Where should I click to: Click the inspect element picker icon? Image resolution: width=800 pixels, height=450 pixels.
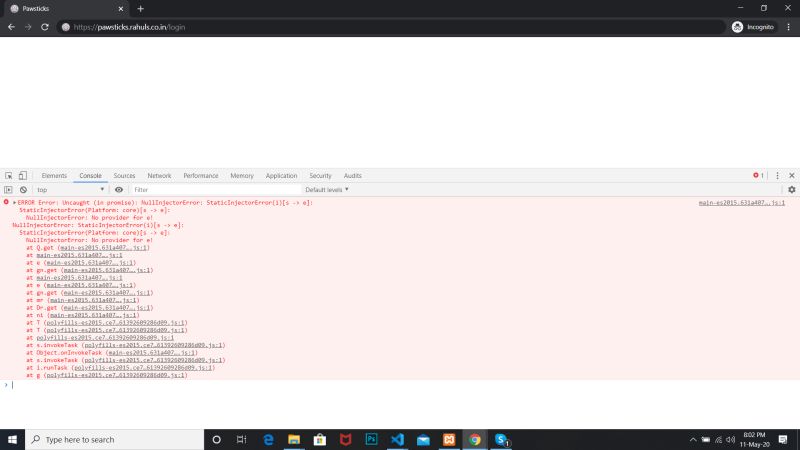(x=9, y=176)
